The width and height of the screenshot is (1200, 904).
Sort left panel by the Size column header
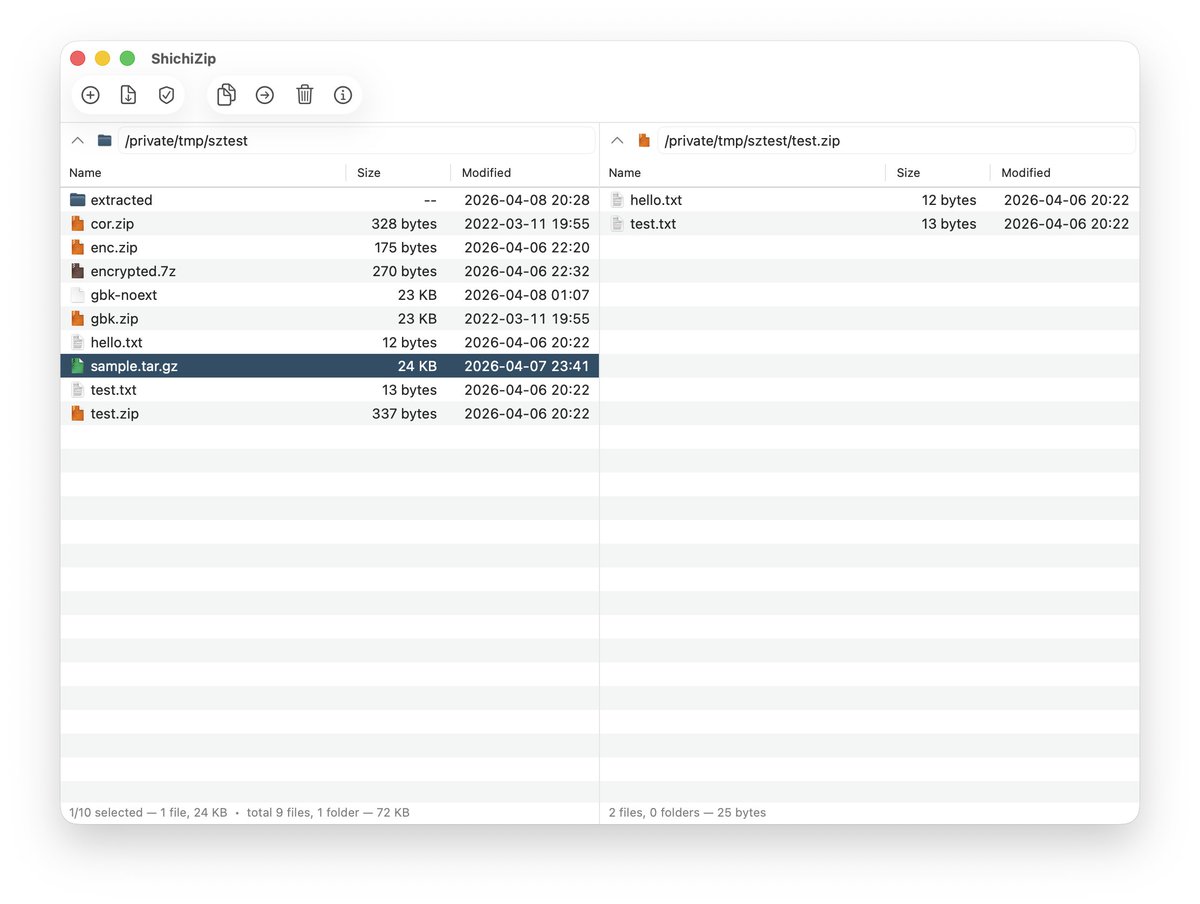point(368,172)
